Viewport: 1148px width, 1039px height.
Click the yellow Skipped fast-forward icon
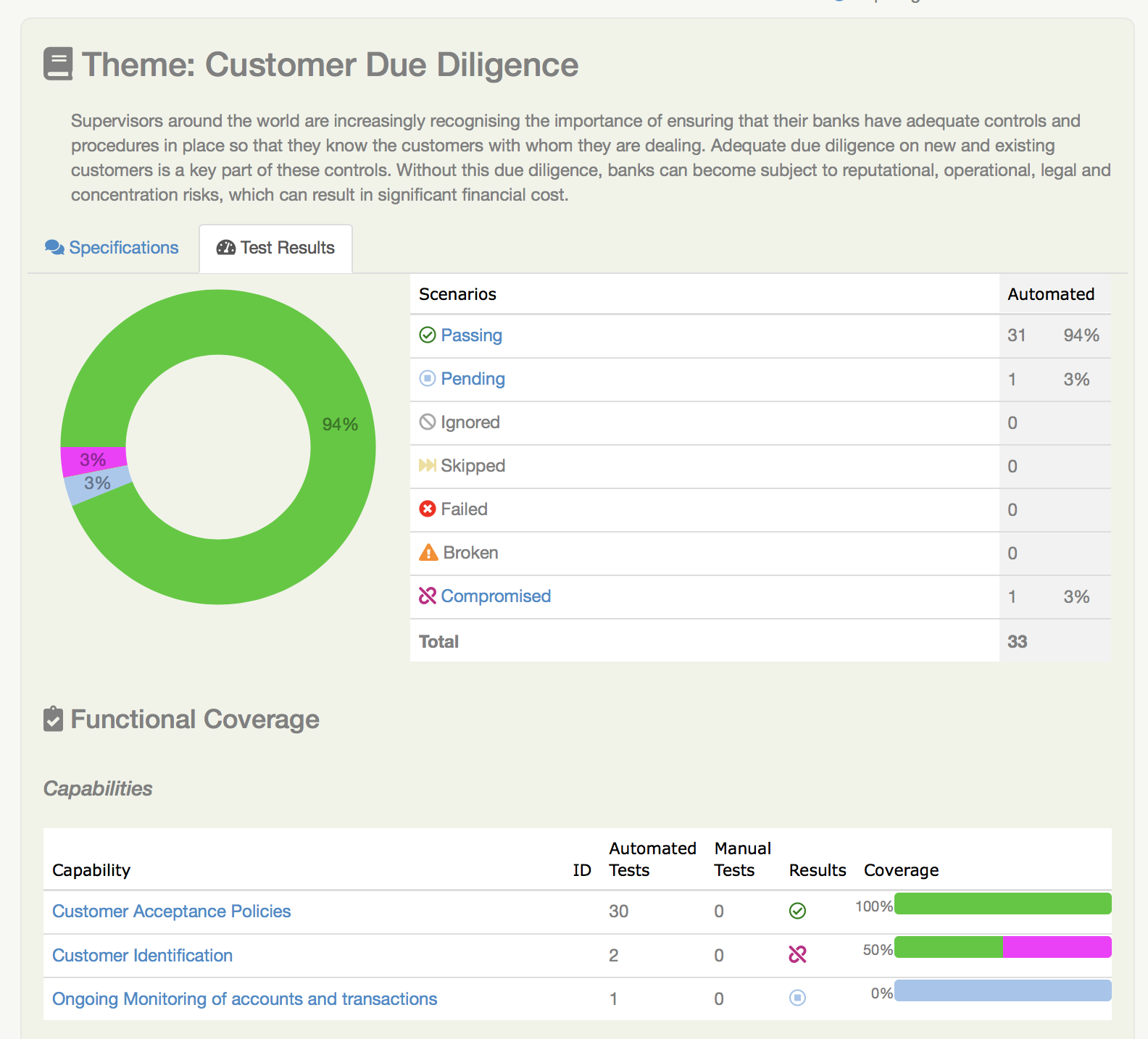pyautogui.click(x=428, y=465)
